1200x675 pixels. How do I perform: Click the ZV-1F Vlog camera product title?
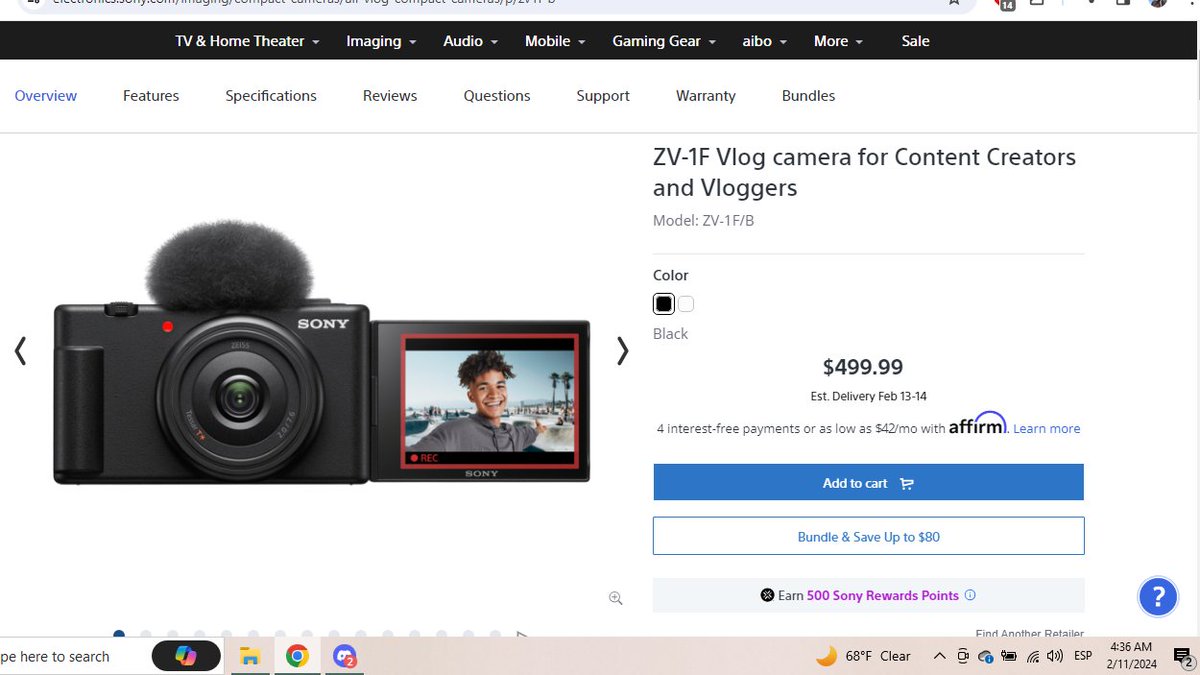tap(864, 172)
